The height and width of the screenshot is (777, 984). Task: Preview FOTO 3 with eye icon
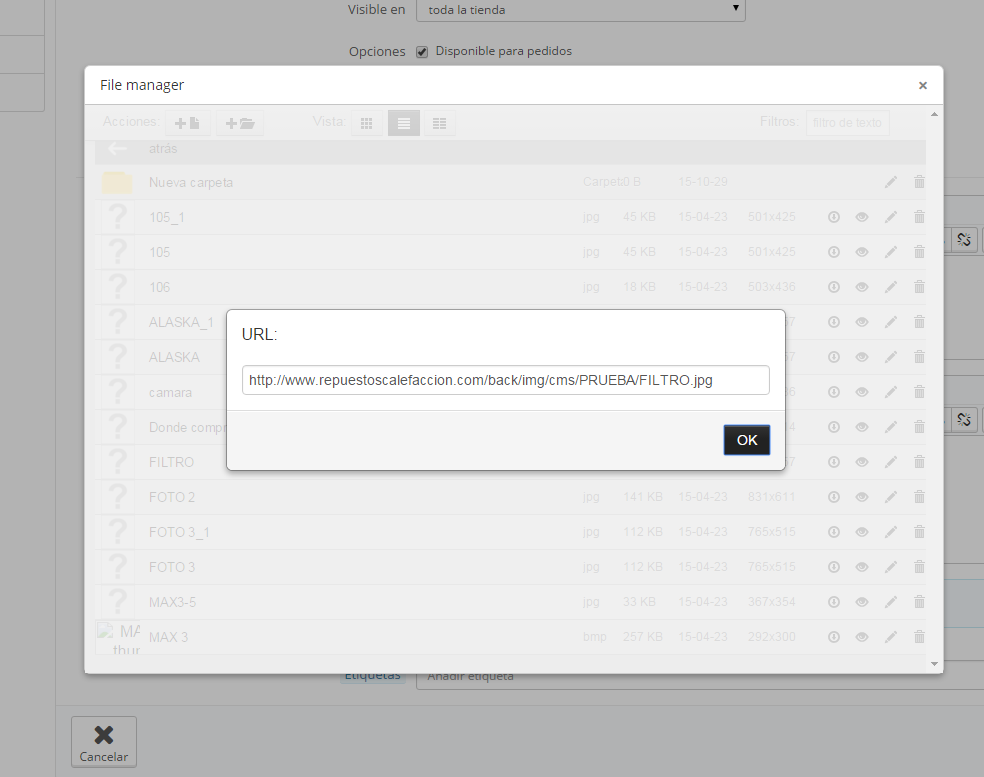point(862,567)
